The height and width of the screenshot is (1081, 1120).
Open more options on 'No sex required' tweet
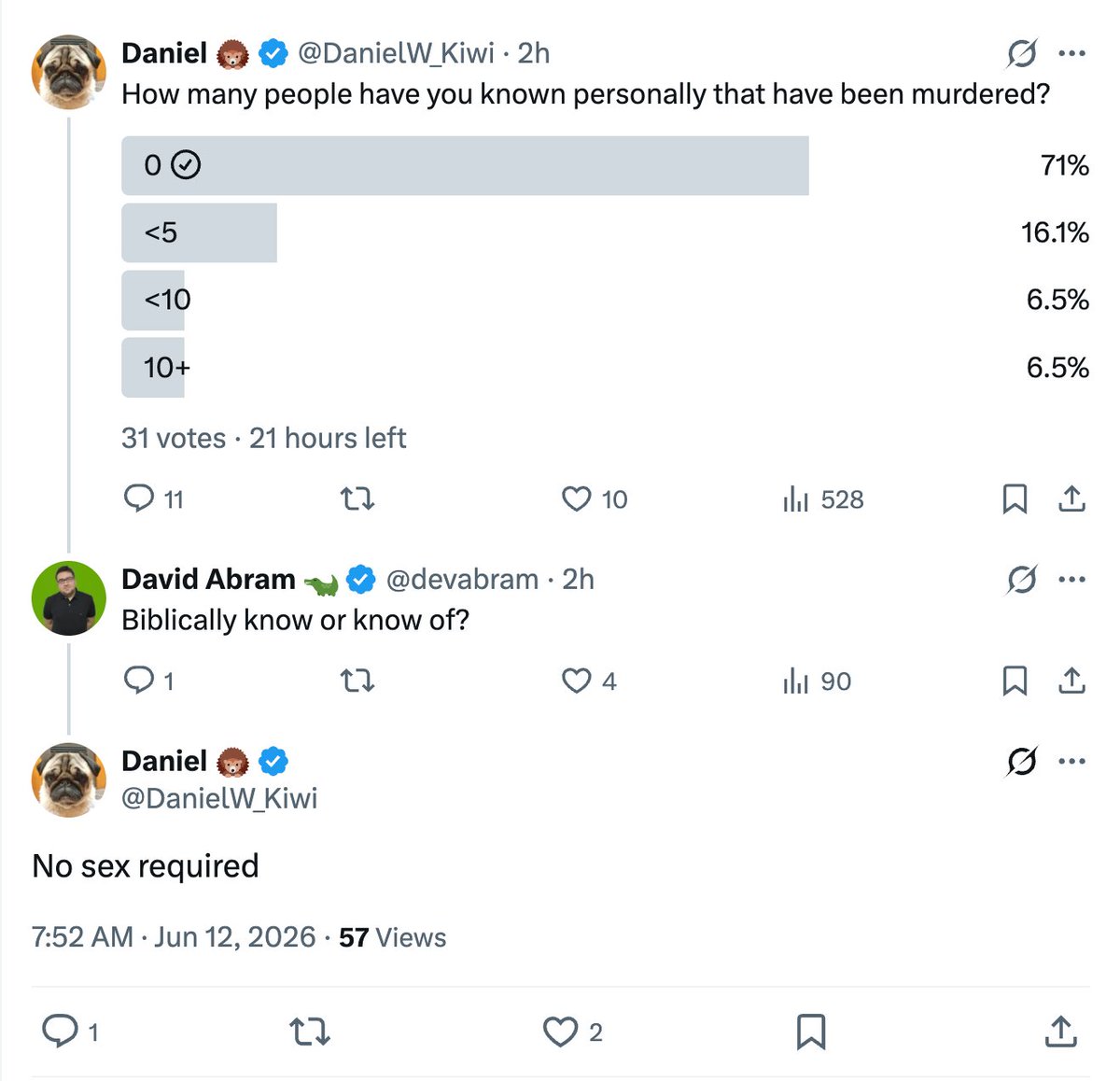click(x=1072, y=762)
